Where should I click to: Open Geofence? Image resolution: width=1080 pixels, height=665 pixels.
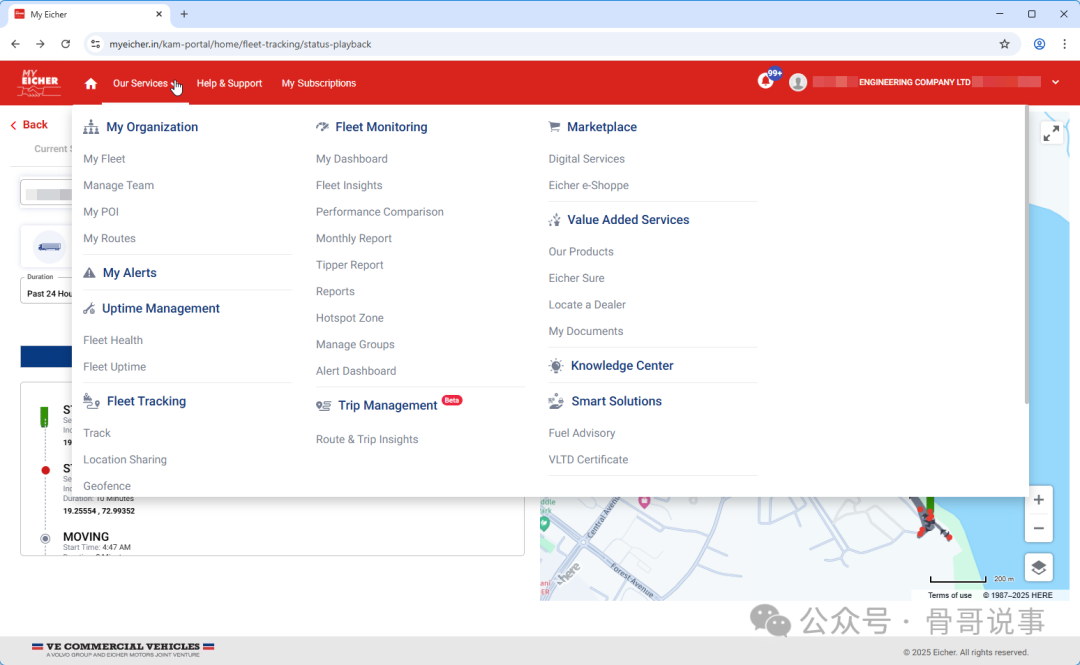click(107, 487)
